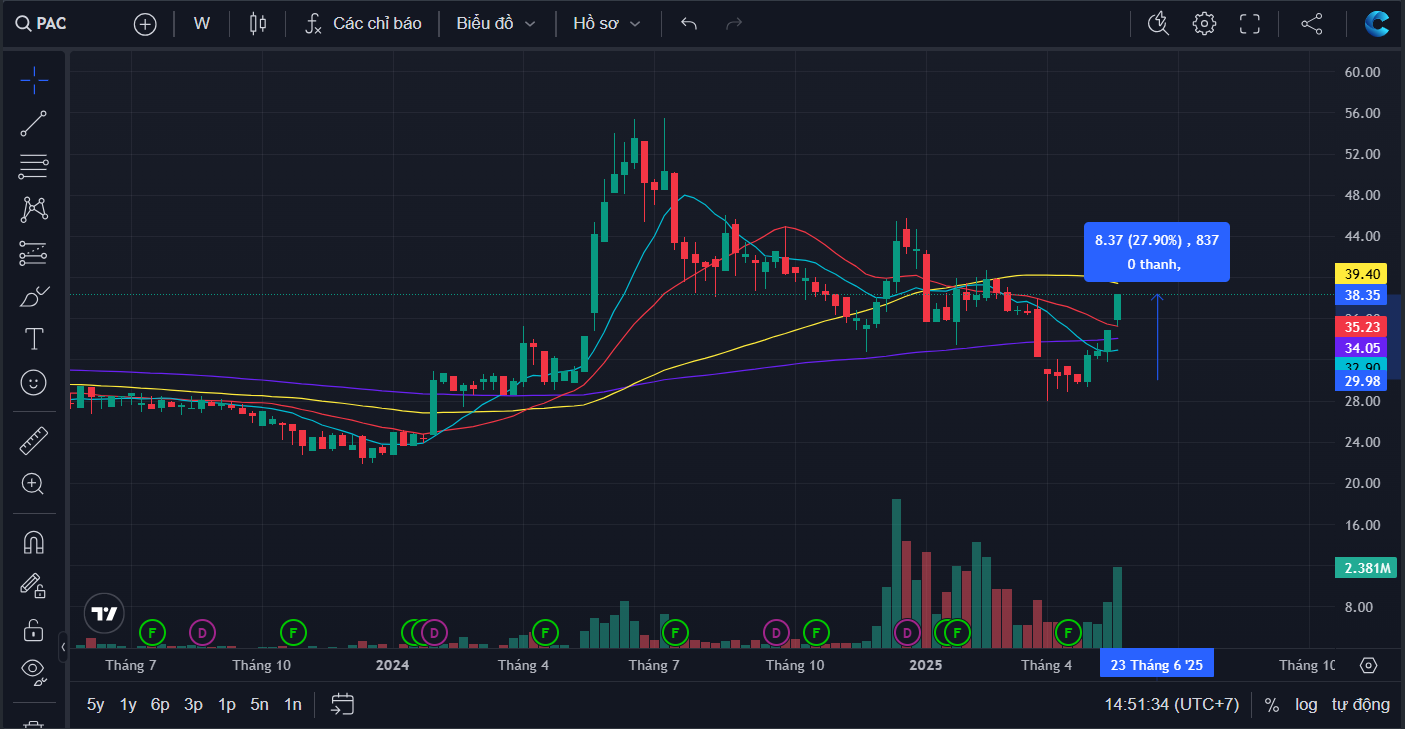
Task: Open the emoji icons tool
Action: pyautogui.click(x=33, y=382)
